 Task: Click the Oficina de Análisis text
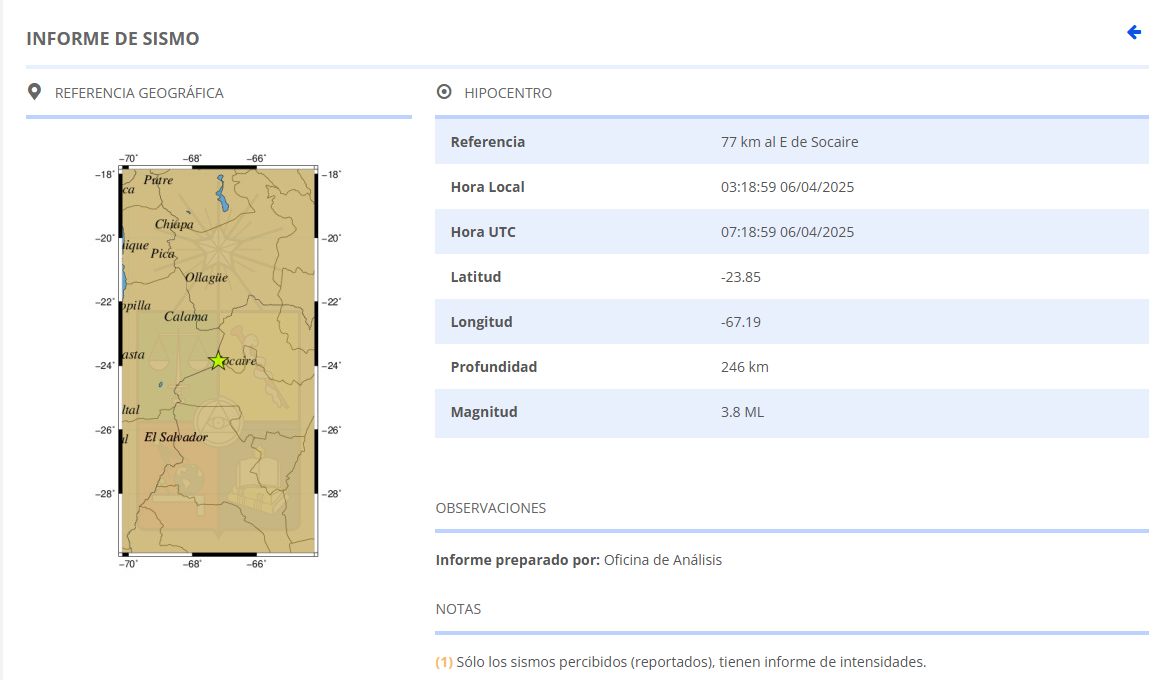point(662,560)
